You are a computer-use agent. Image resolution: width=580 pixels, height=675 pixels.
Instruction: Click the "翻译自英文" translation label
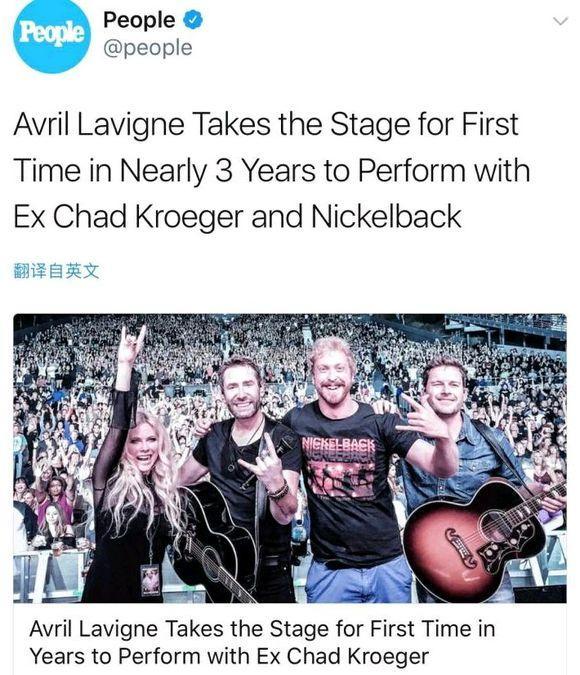coord(56,271)
